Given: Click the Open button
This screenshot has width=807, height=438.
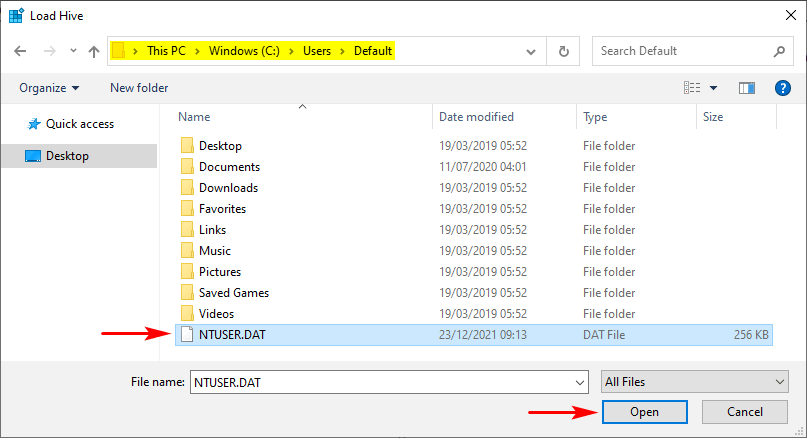Looking at the screenshot, I should coord(644,412).
